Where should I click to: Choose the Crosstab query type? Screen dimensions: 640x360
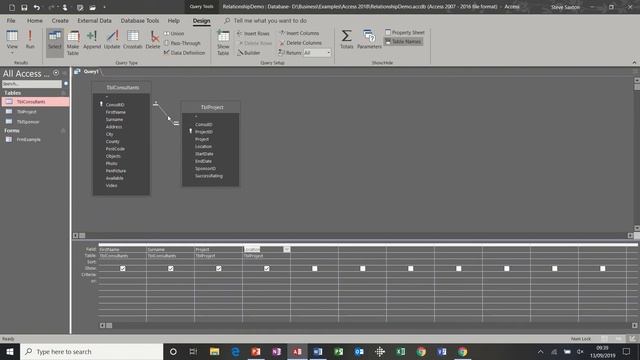tap(133, 40)
